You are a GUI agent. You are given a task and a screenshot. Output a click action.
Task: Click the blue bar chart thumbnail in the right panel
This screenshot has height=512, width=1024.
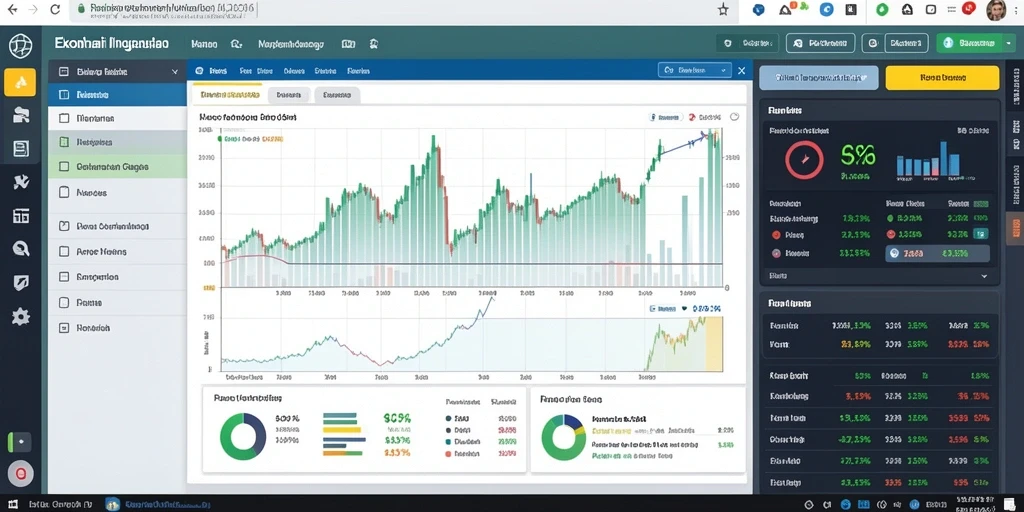click(928, 160)
